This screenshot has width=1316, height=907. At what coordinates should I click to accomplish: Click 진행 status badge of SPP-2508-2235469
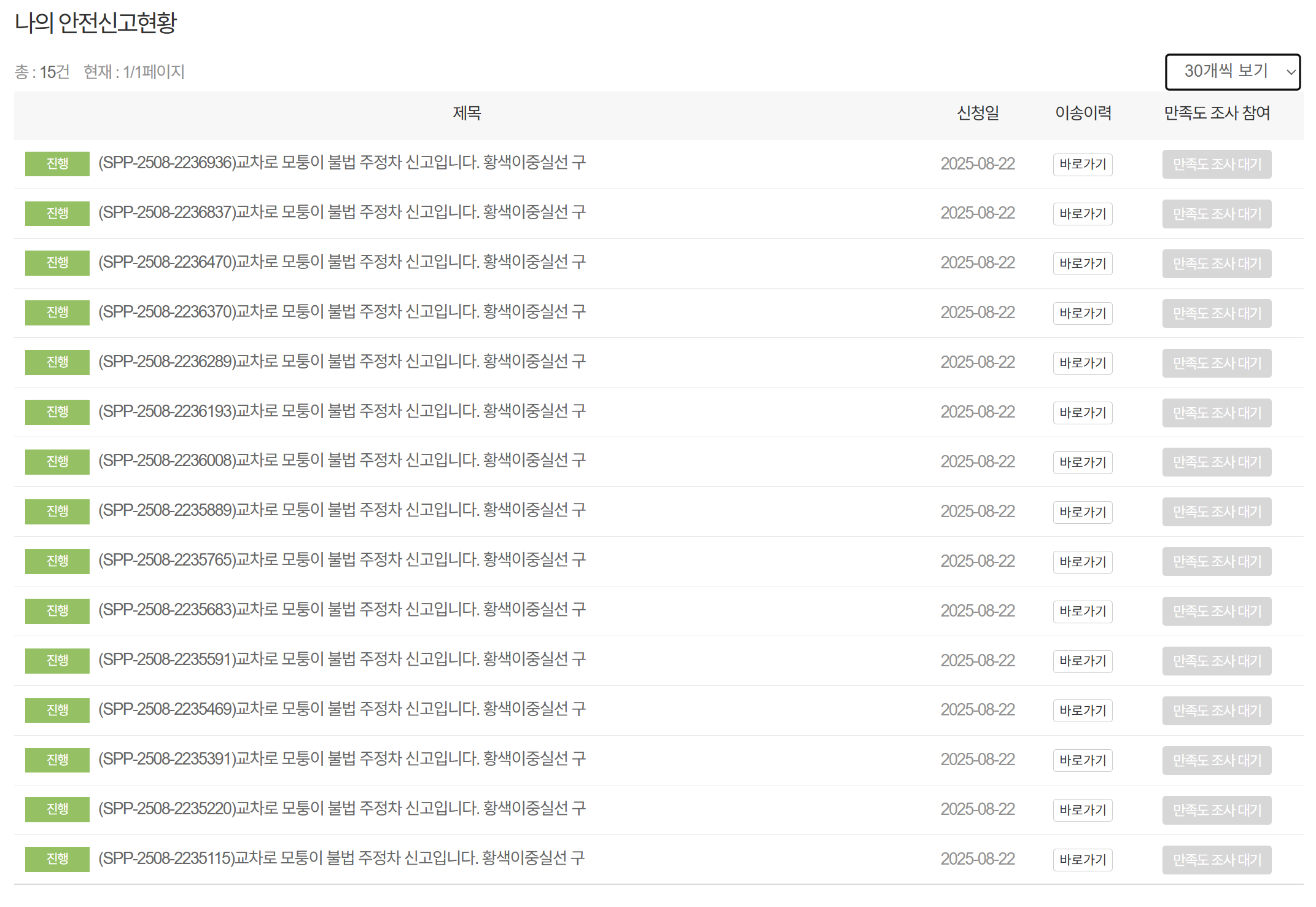[x=57, y=710]
